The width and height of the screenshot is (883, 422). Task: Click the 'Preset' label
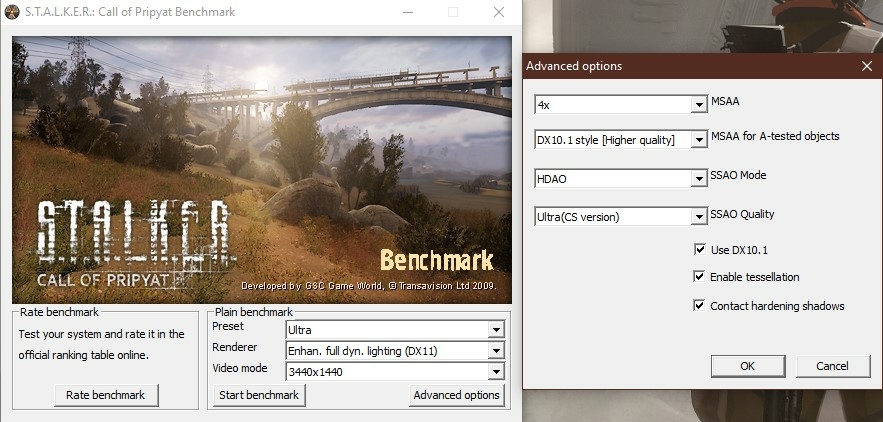pyautogui.click(x=228, y=326)
